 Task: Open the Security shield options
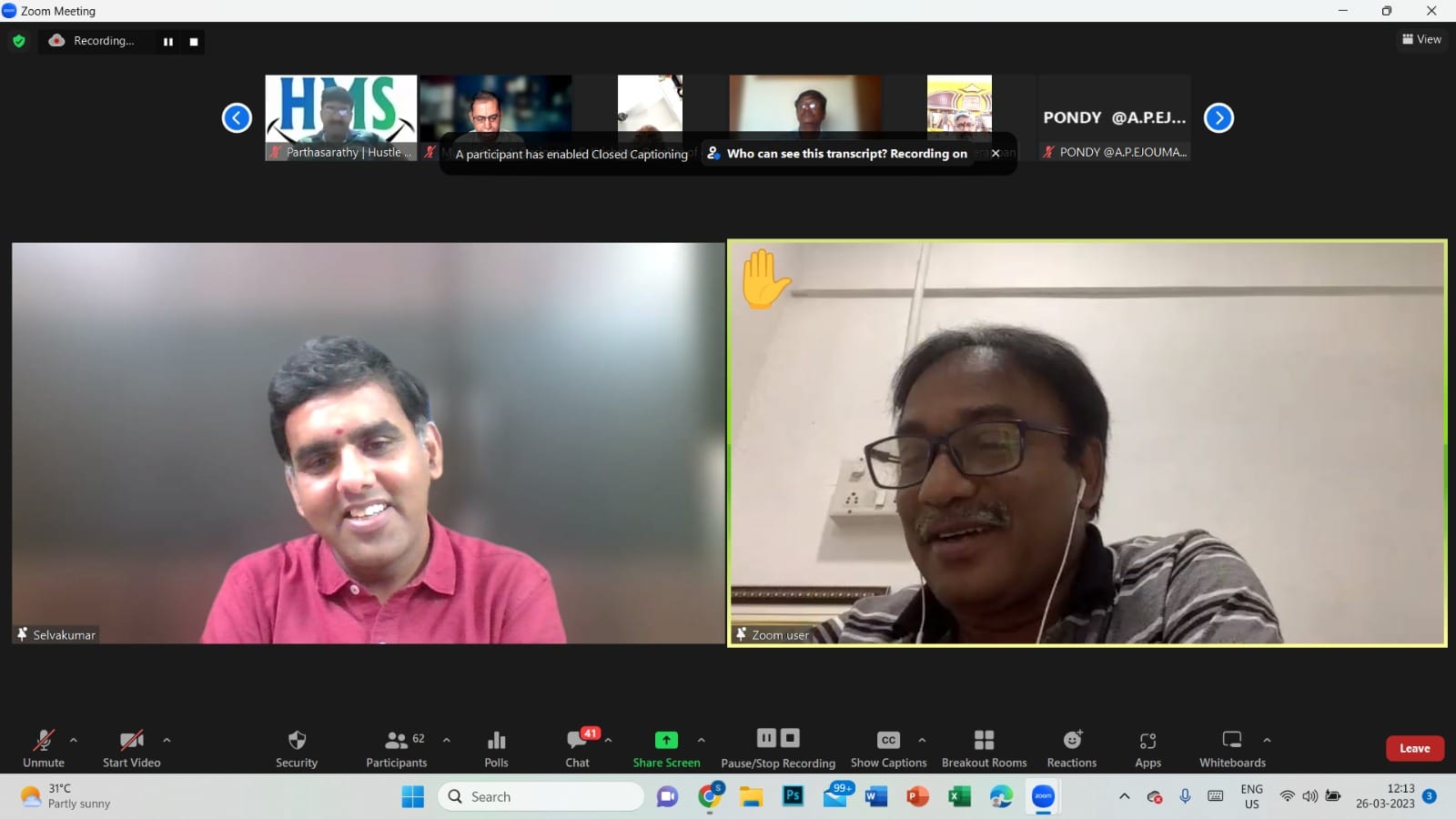pyautogui.click(x=297, y=748)
